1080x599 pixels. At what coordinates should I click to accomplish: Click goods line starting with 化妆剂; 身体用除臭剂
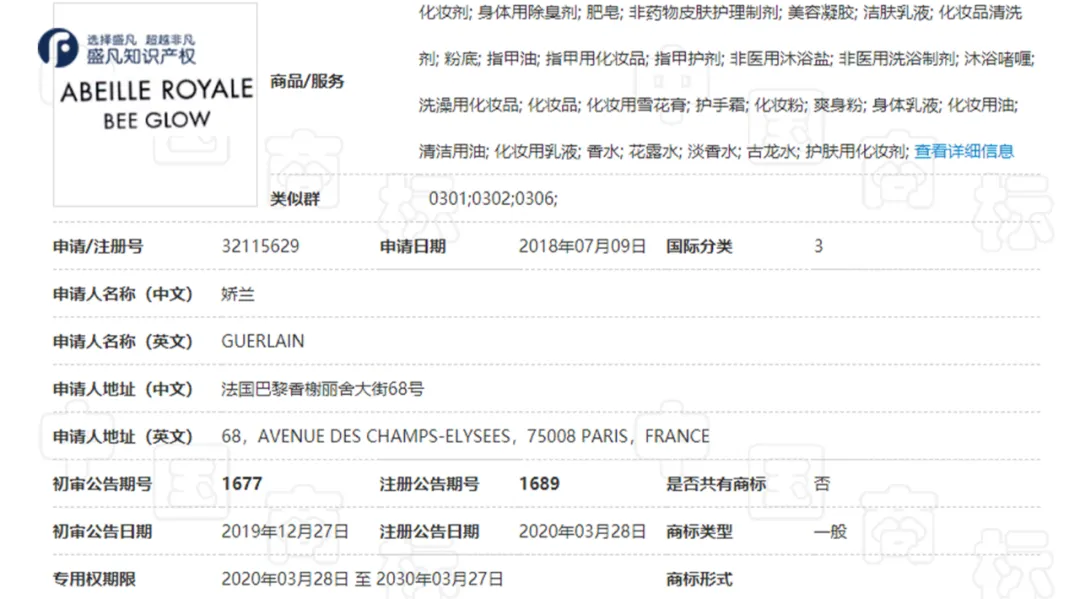coord(720,12)
